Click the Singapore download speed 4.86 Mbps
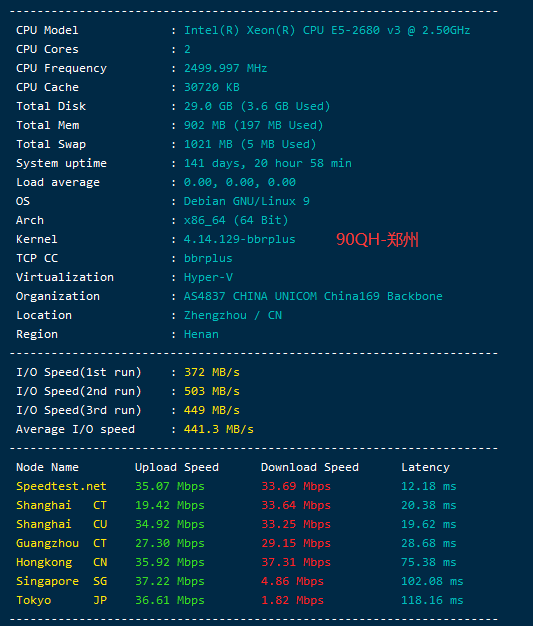533x626 pixels. pos(292,581)
